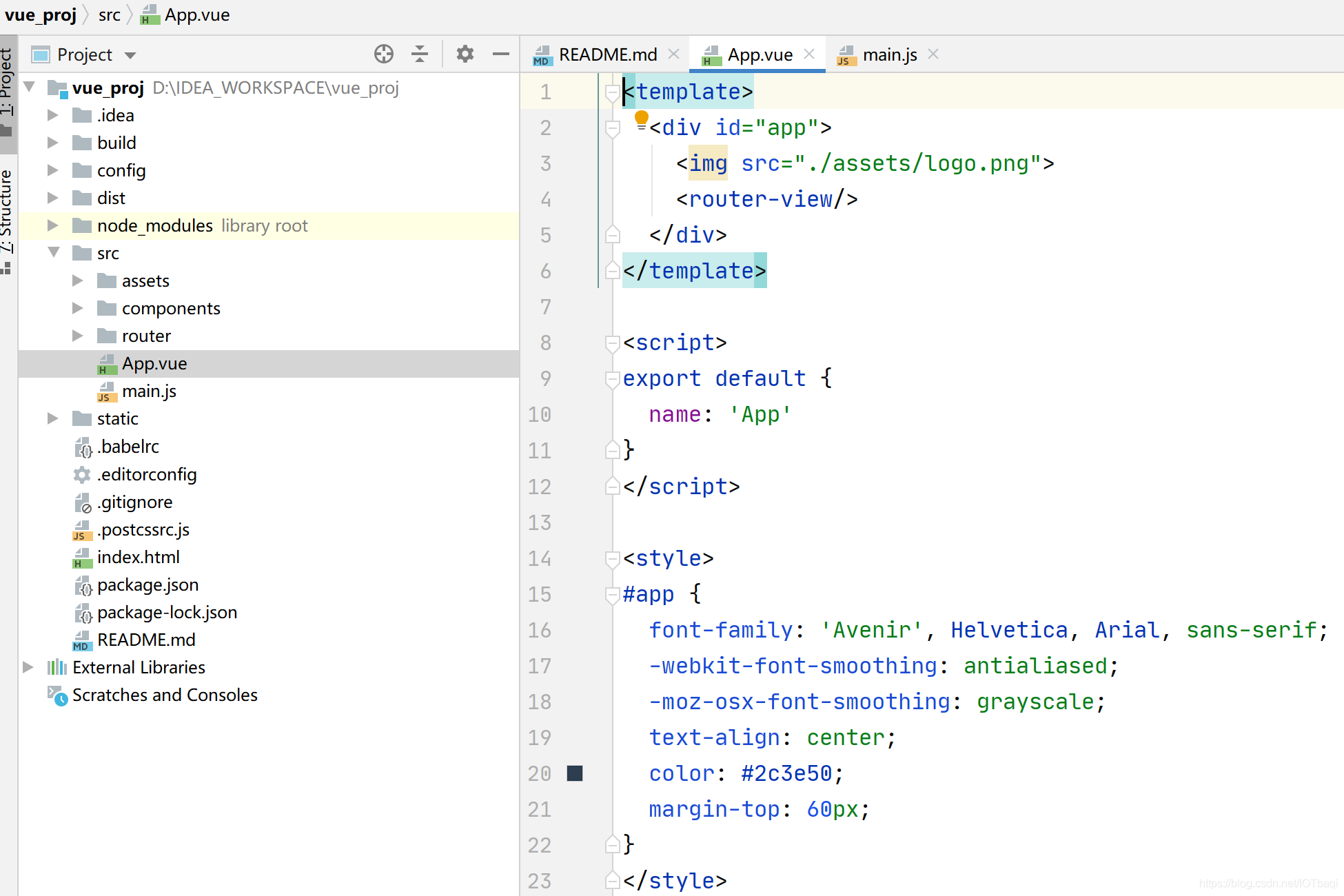Collapse the vue_proj root node

29,87
